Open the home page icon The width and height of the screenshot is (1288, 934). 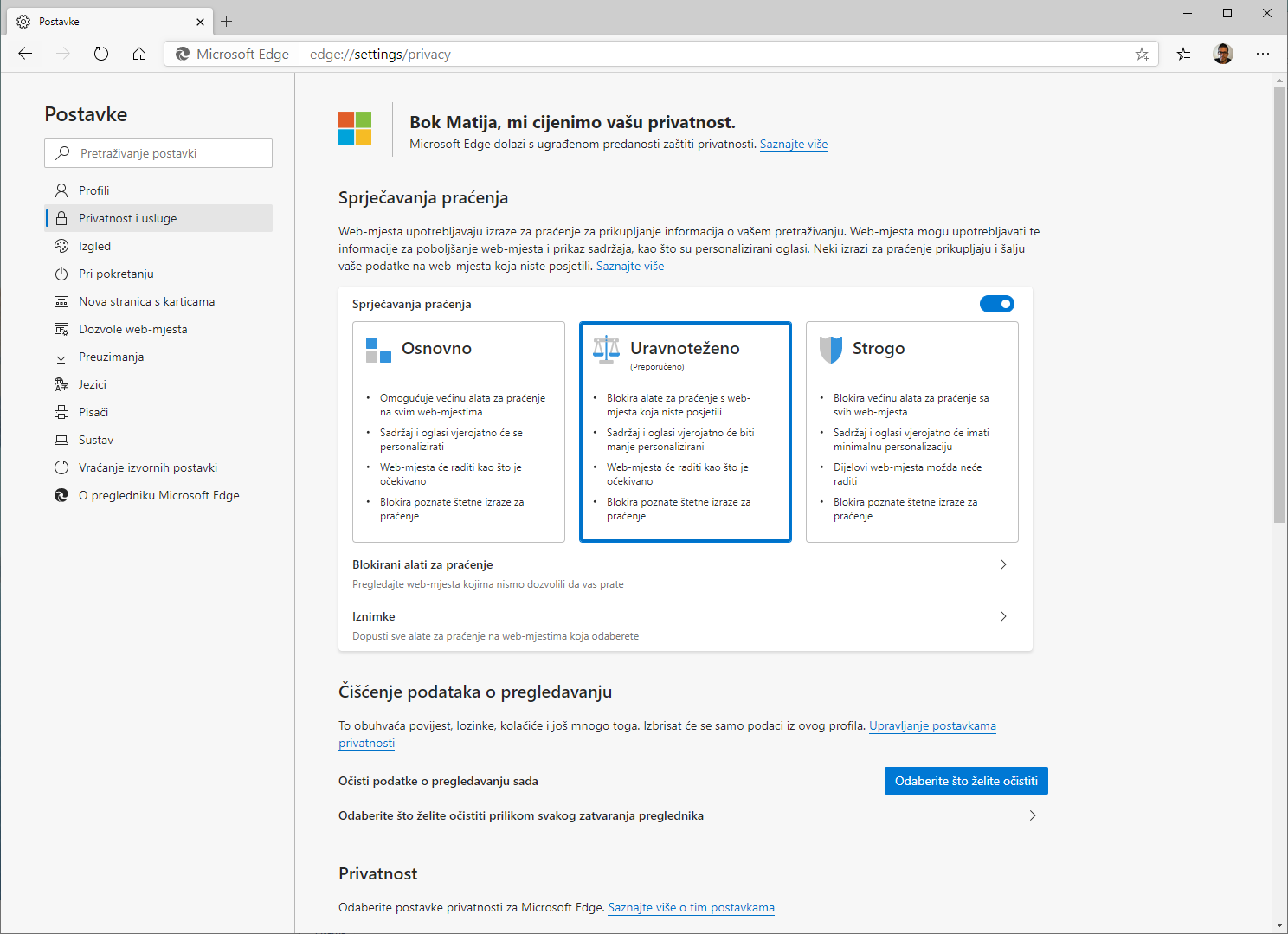tap(139, 54)
